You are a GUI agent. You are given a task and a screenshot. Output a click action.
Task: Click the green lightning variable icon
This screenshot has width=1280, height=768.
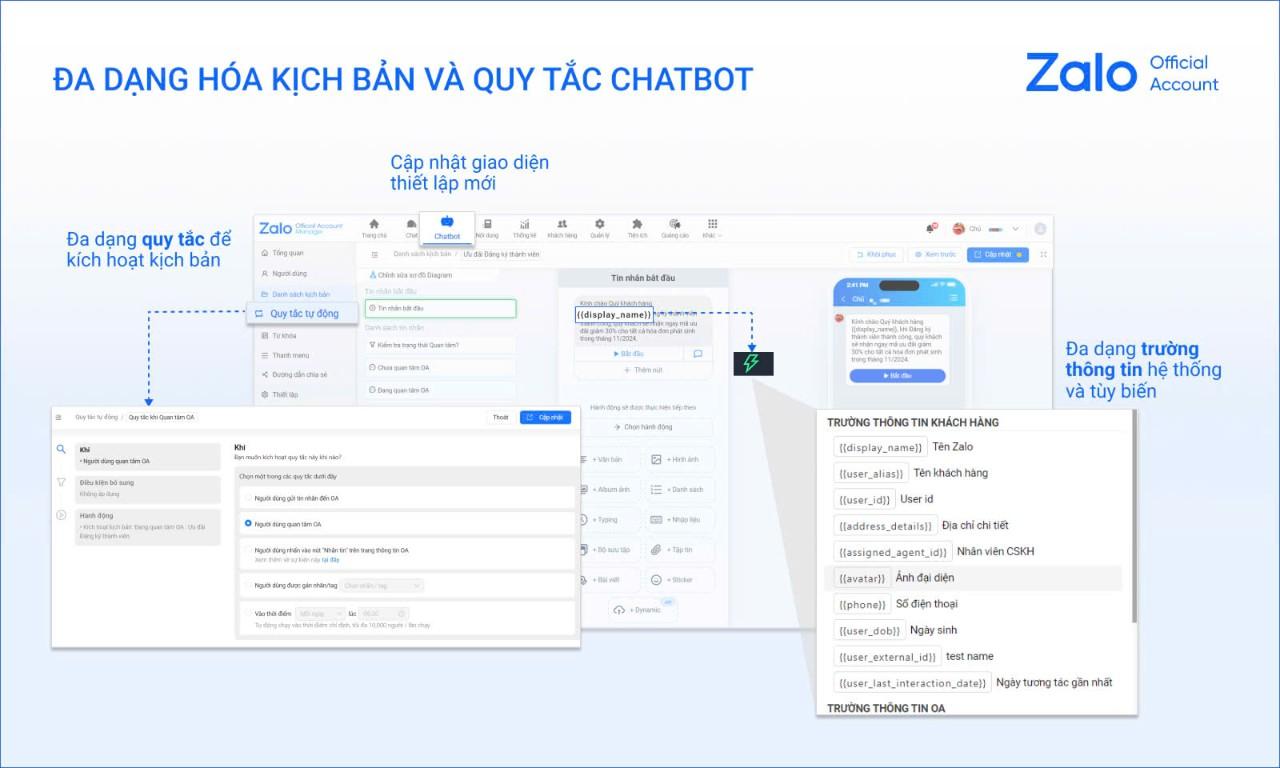click(753, 363)
